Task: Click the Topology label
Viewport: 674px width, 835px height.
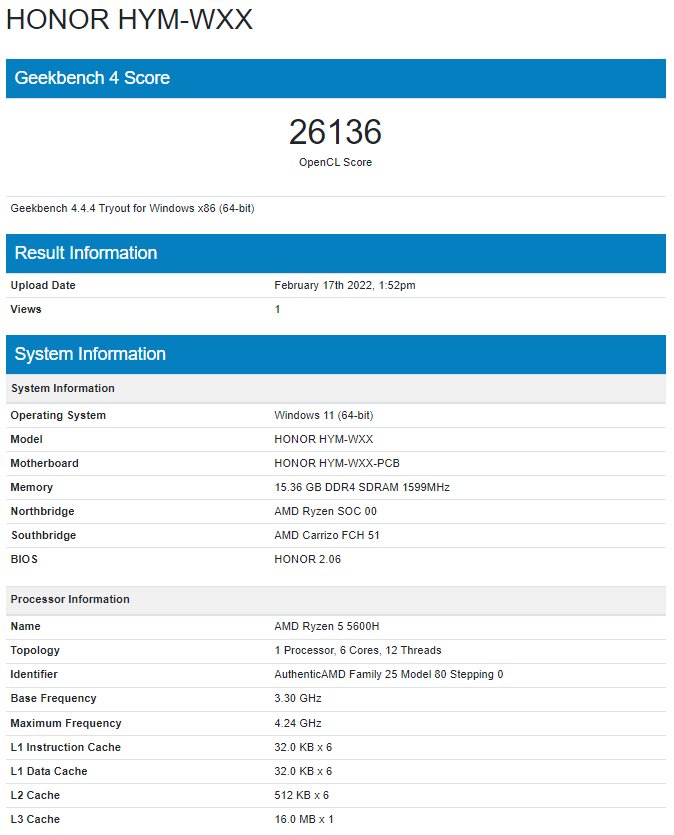Action: (35, 650)
